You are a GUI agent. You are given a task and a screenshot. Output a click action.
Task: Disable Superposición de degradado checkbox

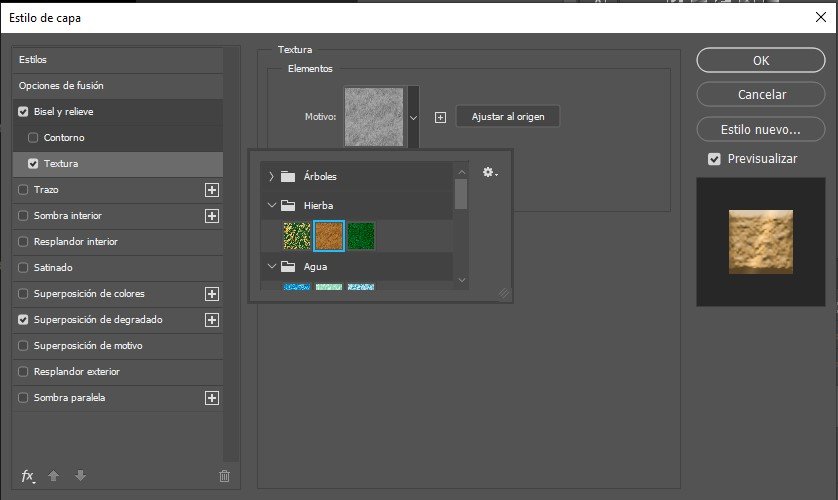coord(23,320)
